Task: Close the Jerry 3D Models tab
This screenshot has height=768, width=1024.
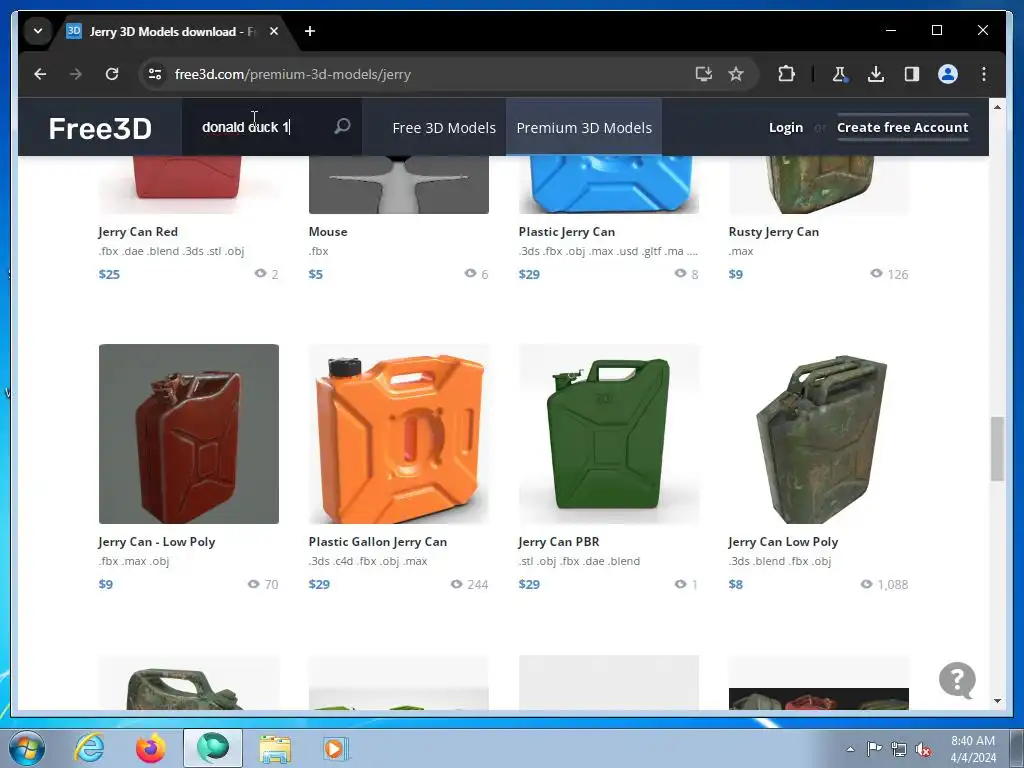Action: [x=274, y=31]
